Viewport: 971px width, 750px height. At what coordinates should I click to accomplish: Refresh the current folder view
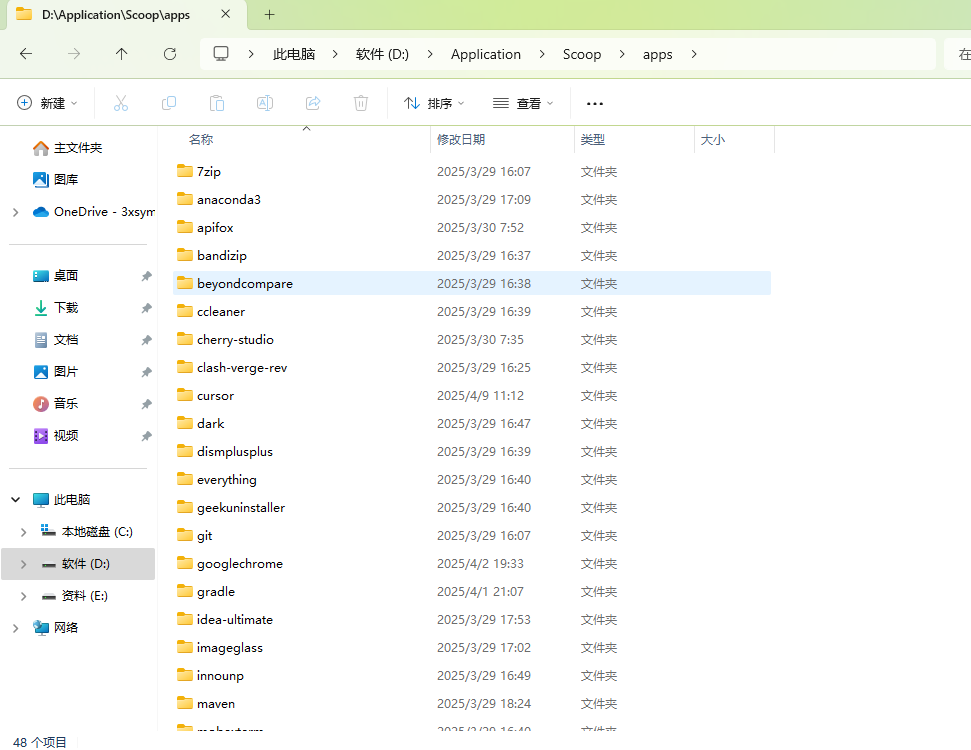pos(170,54)
